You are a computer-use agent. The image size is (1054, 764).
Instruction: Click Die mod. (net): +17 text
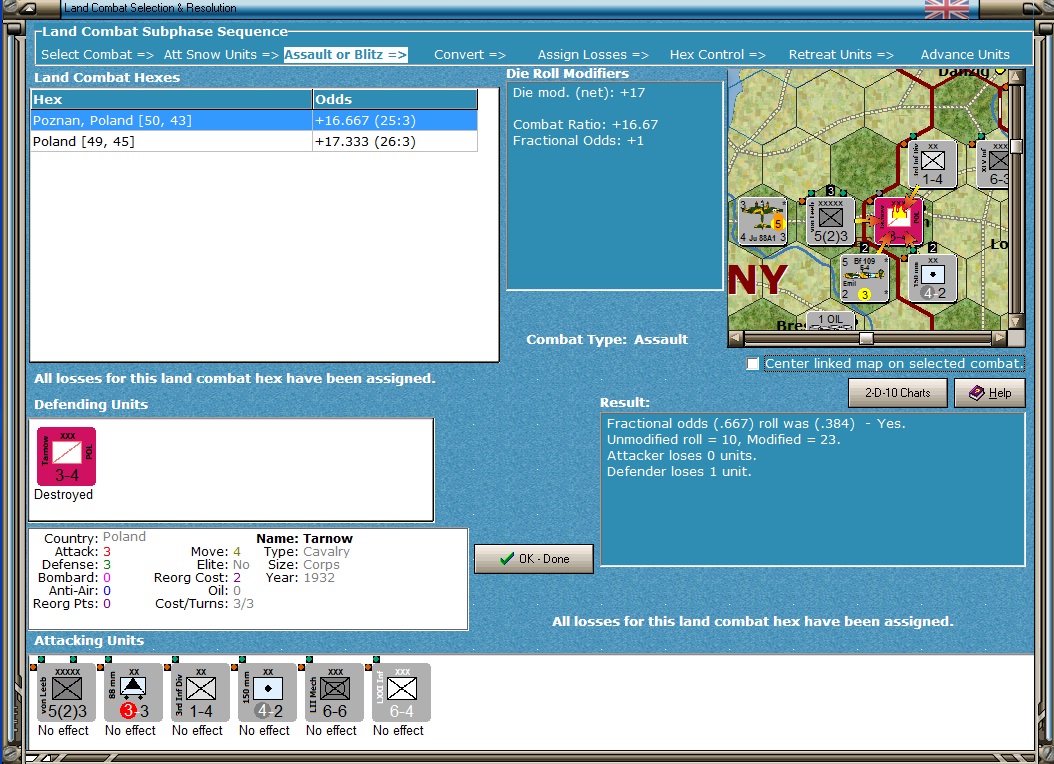pyautogui.click(x=579, y=93)
